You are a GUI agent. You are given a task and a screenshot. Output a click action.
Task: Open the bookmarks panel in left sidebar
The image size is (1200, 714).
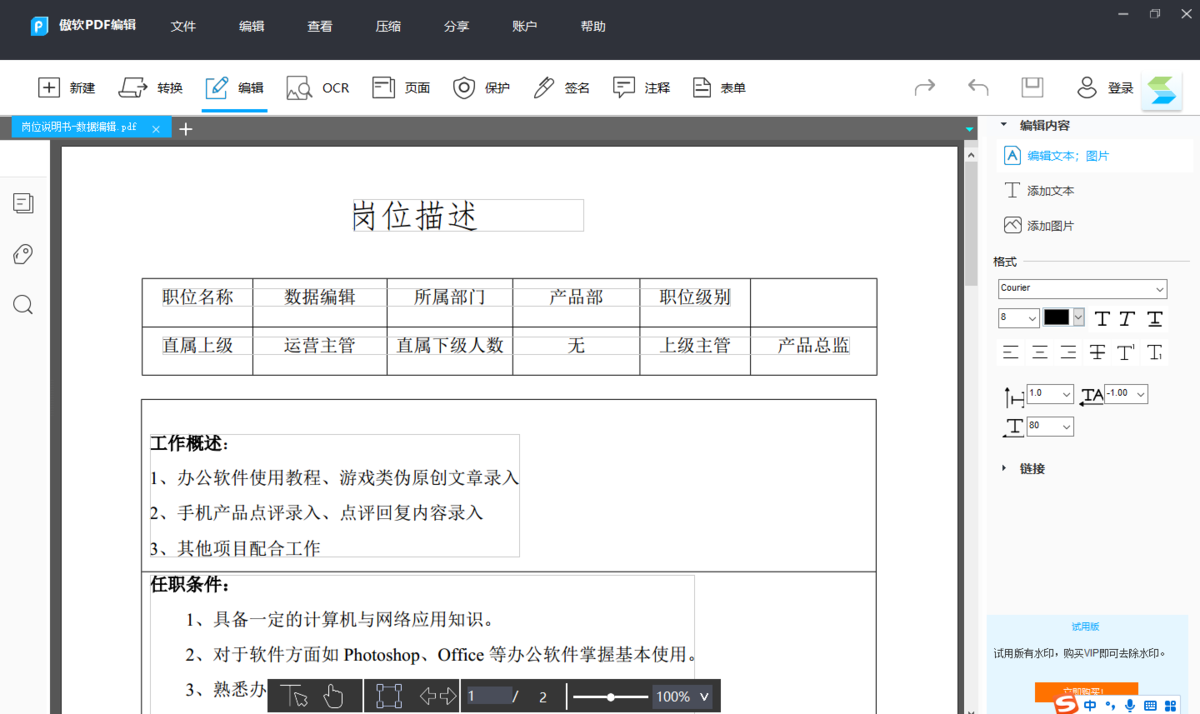coord(22,253)
